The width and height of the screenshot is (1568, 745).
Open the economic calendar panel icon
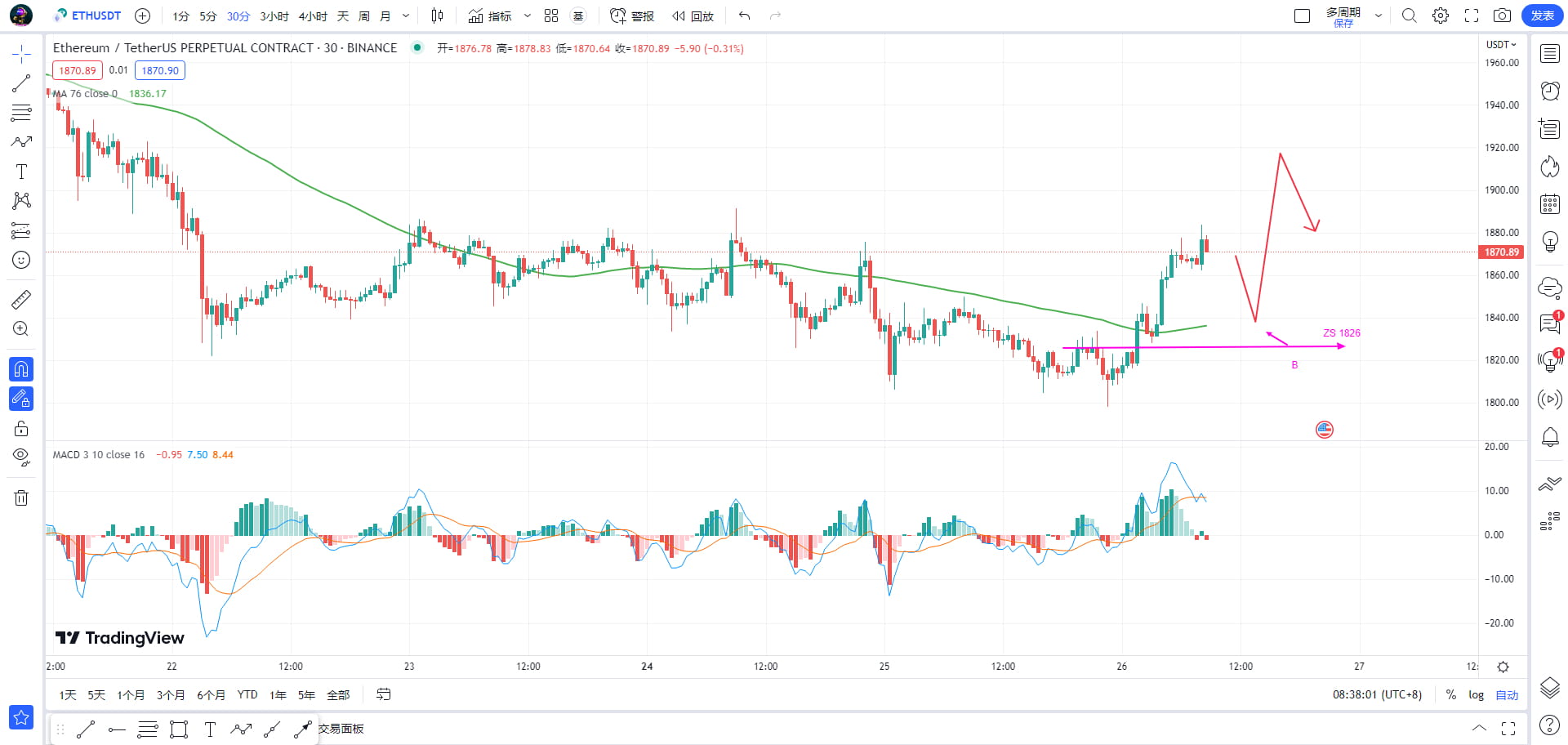(1549, 204)
